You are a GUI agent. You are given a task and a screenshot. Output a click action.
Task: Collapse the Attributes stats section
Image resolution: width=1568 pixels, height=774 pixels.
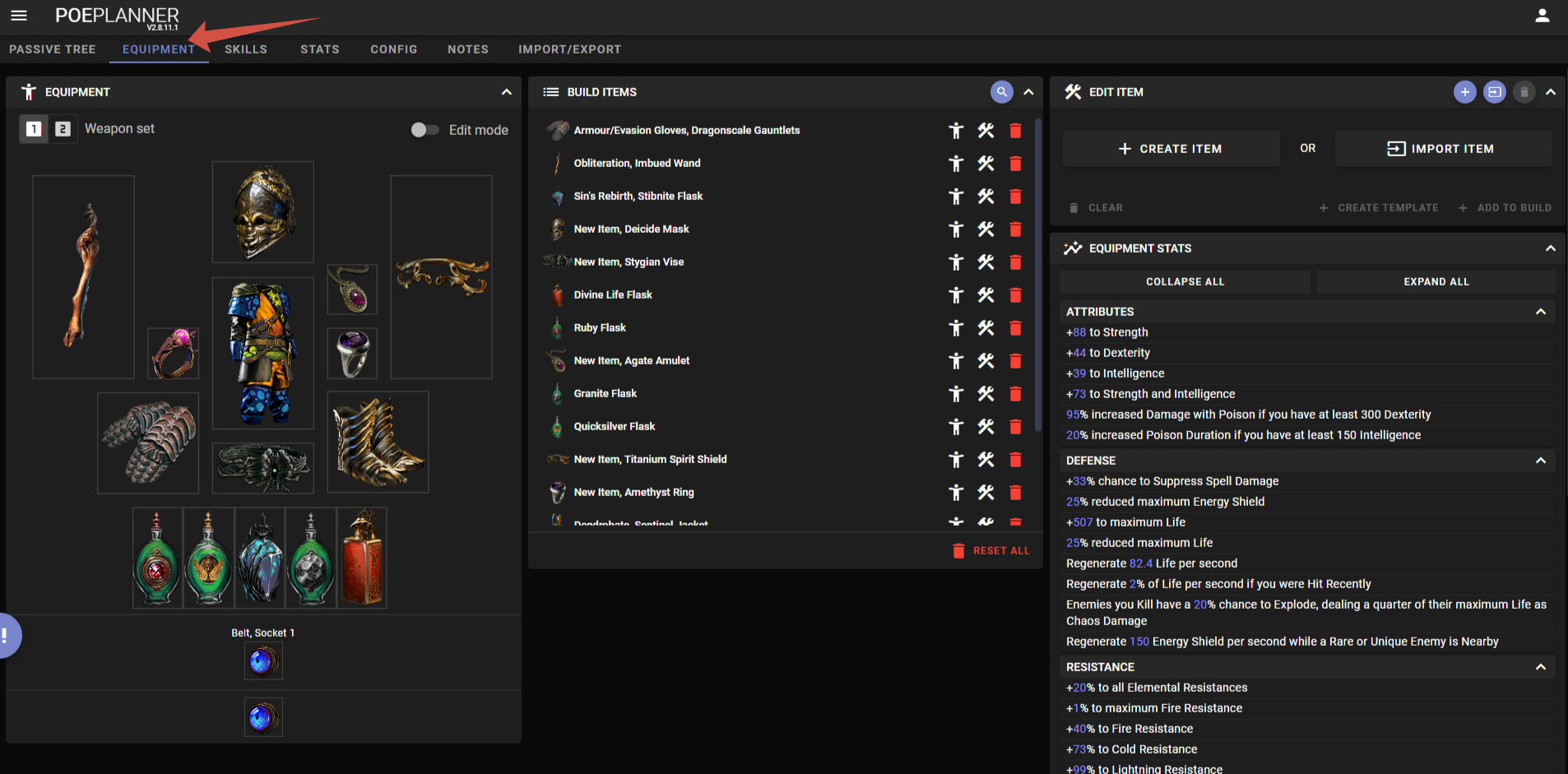1540,312
